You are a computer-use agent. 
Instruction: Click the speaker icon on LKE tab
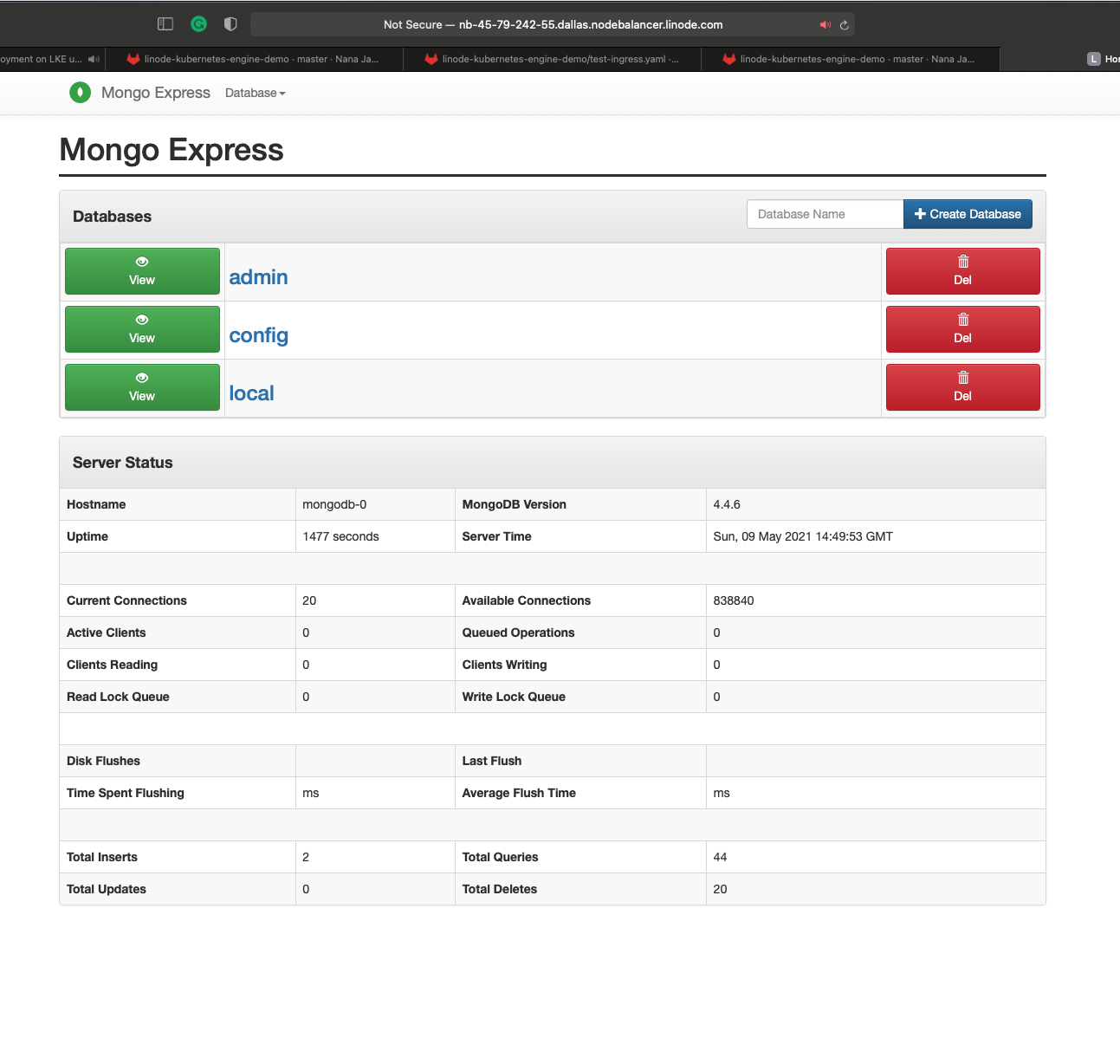pyautogui.click(x=94, y=59)
